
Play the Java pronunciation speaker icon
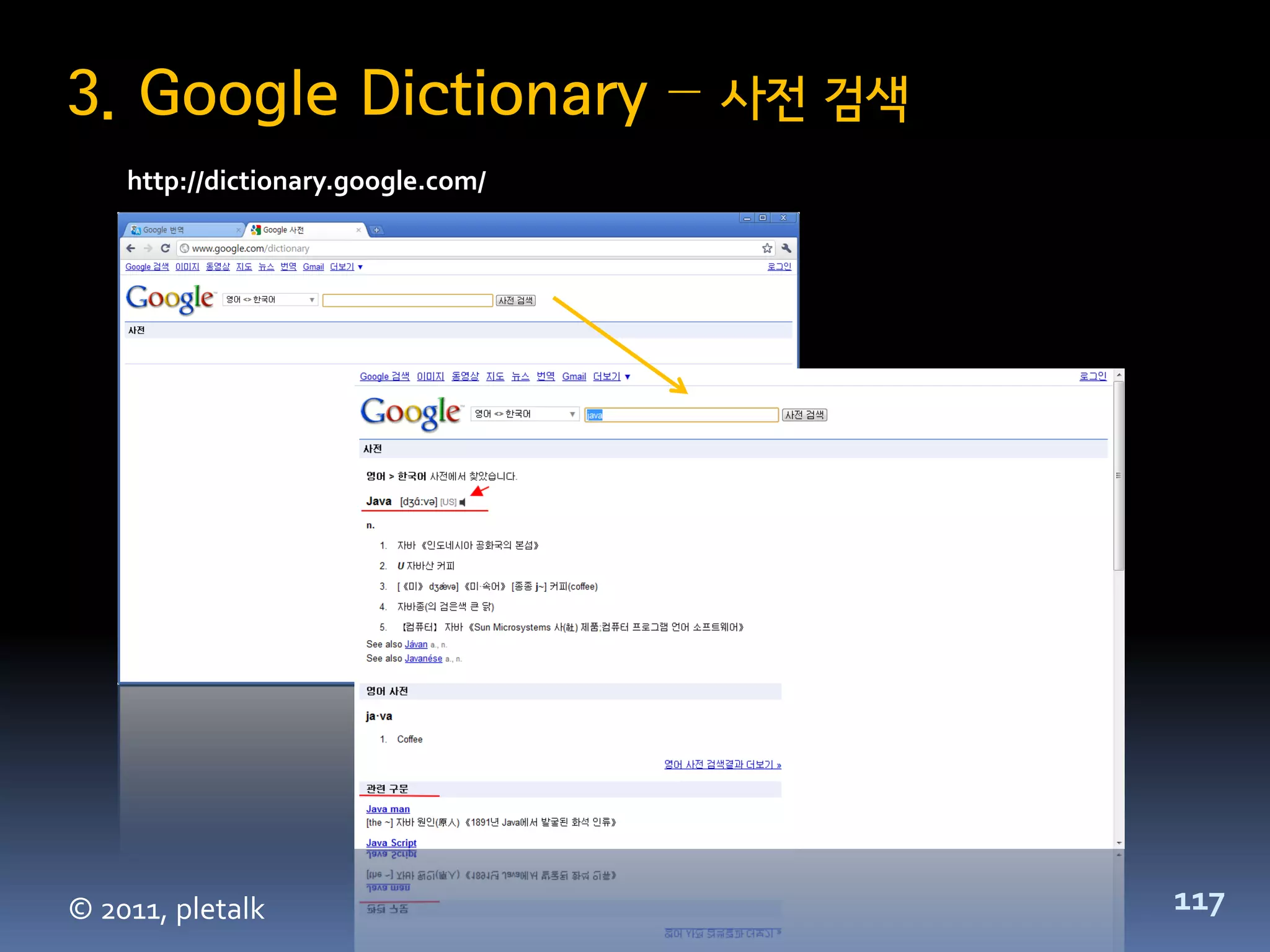pyautogui.click(x=463, y=502)
